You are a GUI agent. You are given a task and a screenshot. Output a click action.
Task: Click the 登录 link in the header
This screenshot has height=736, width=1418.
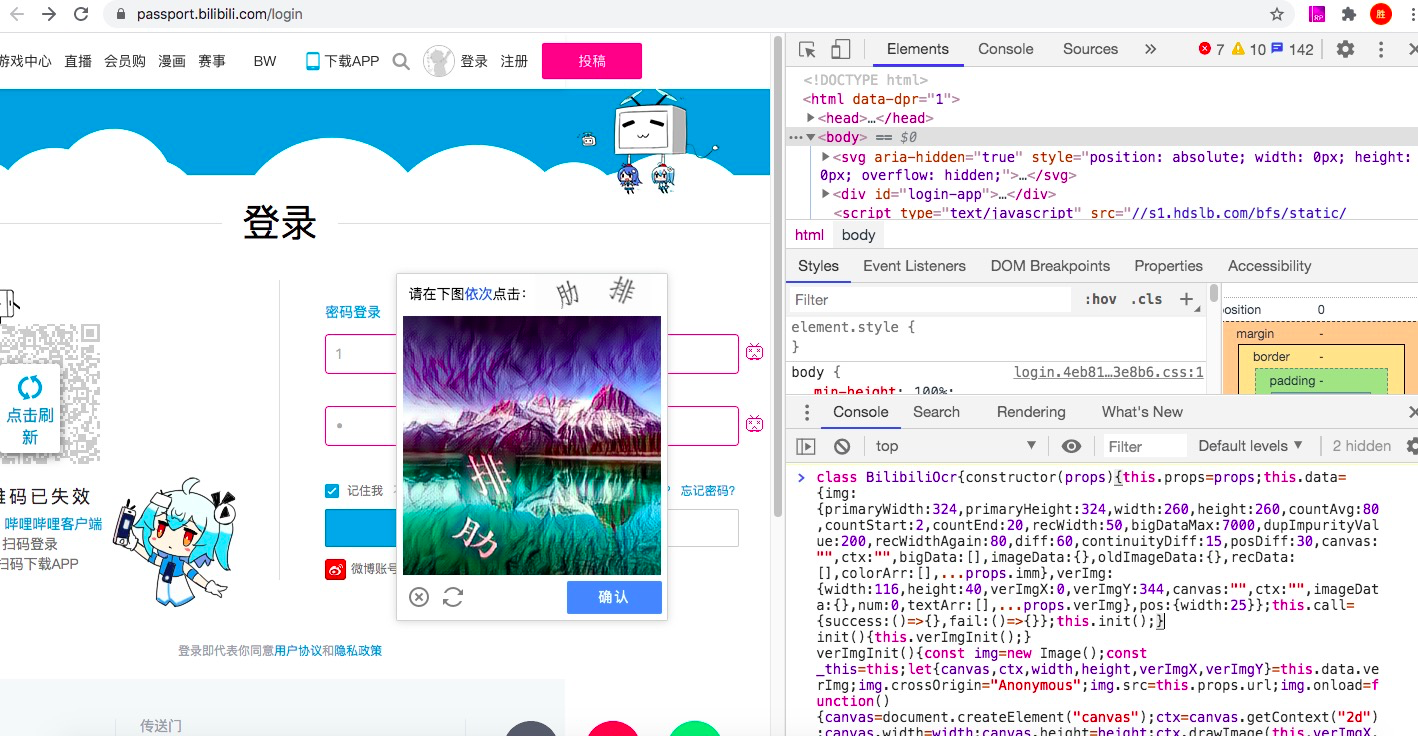click(474, 61)
